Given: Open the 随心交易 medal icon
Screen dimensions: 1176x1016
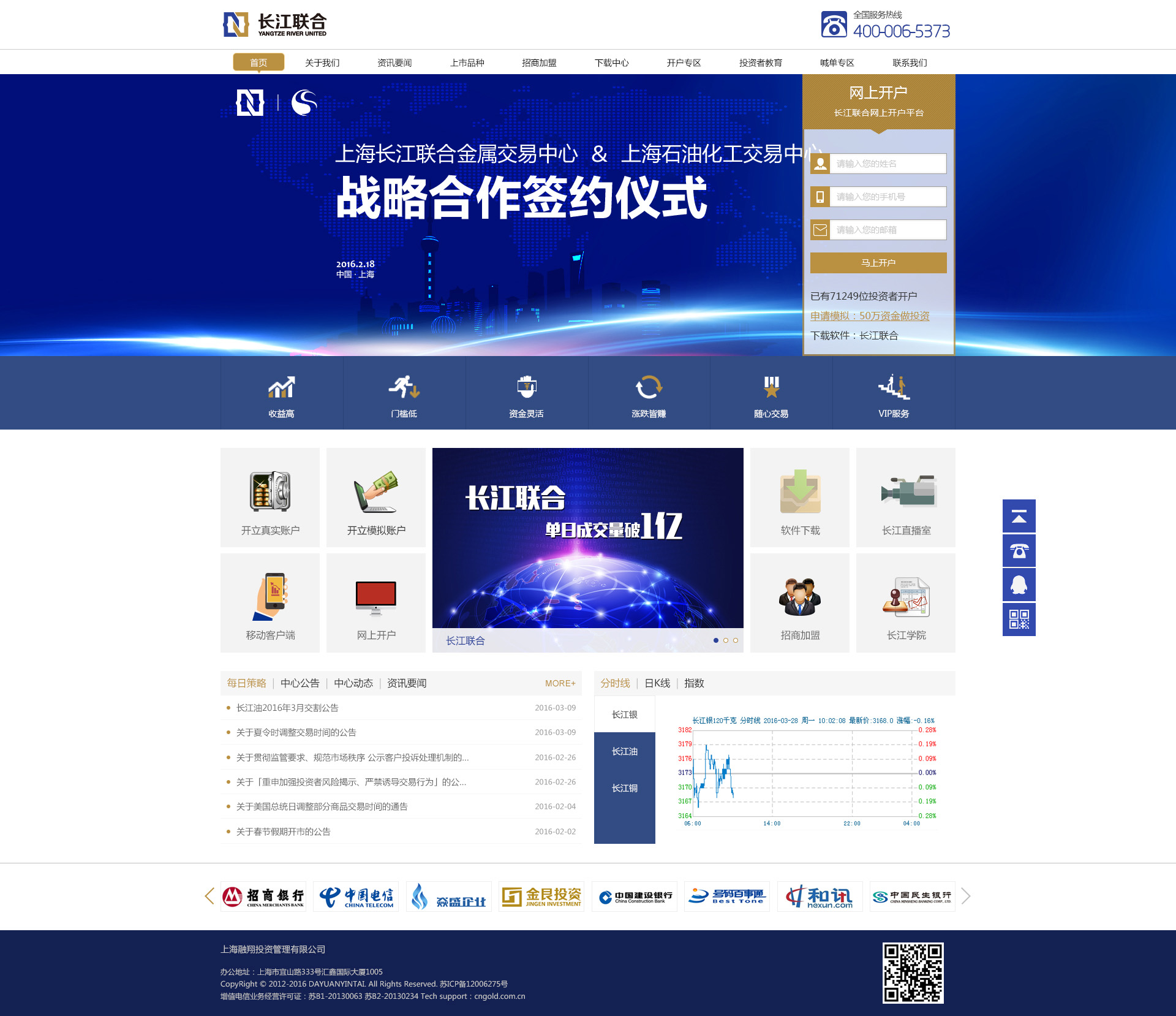Looking at the screenshot, I should pyautogui.click(x=772, y=387).
